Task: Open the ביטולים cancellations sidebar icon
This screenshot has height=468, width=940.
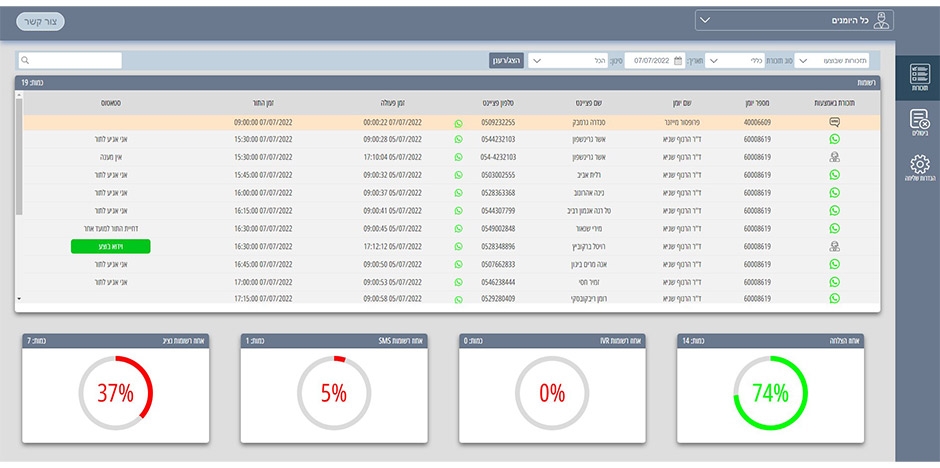Action: point(918,122)
